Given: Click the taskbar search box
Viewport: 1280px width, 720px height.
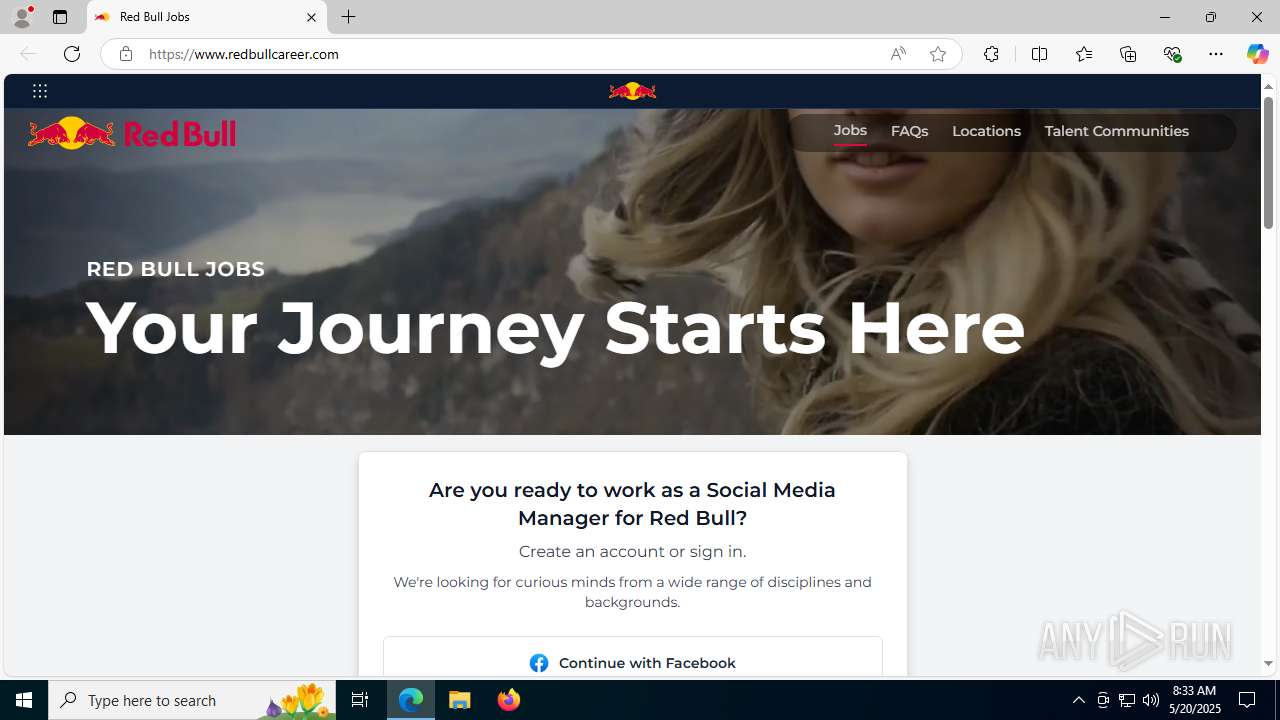Looking at the screenshot, I should click(190, 700).
